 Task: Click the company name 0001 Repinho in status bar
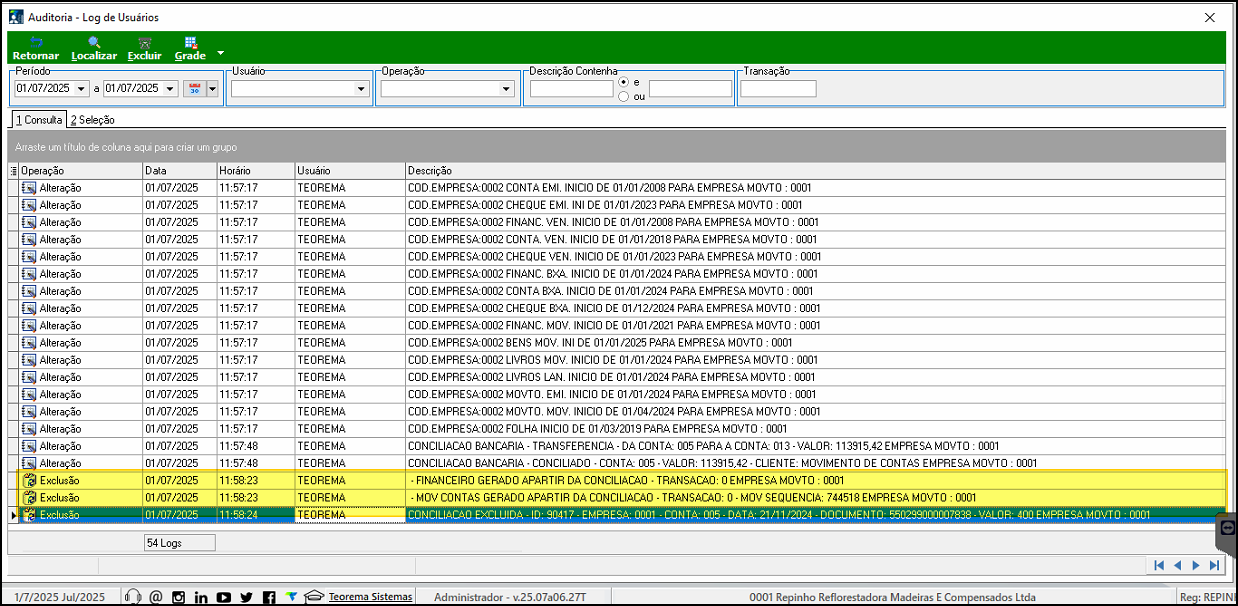(x=891, y=597)
